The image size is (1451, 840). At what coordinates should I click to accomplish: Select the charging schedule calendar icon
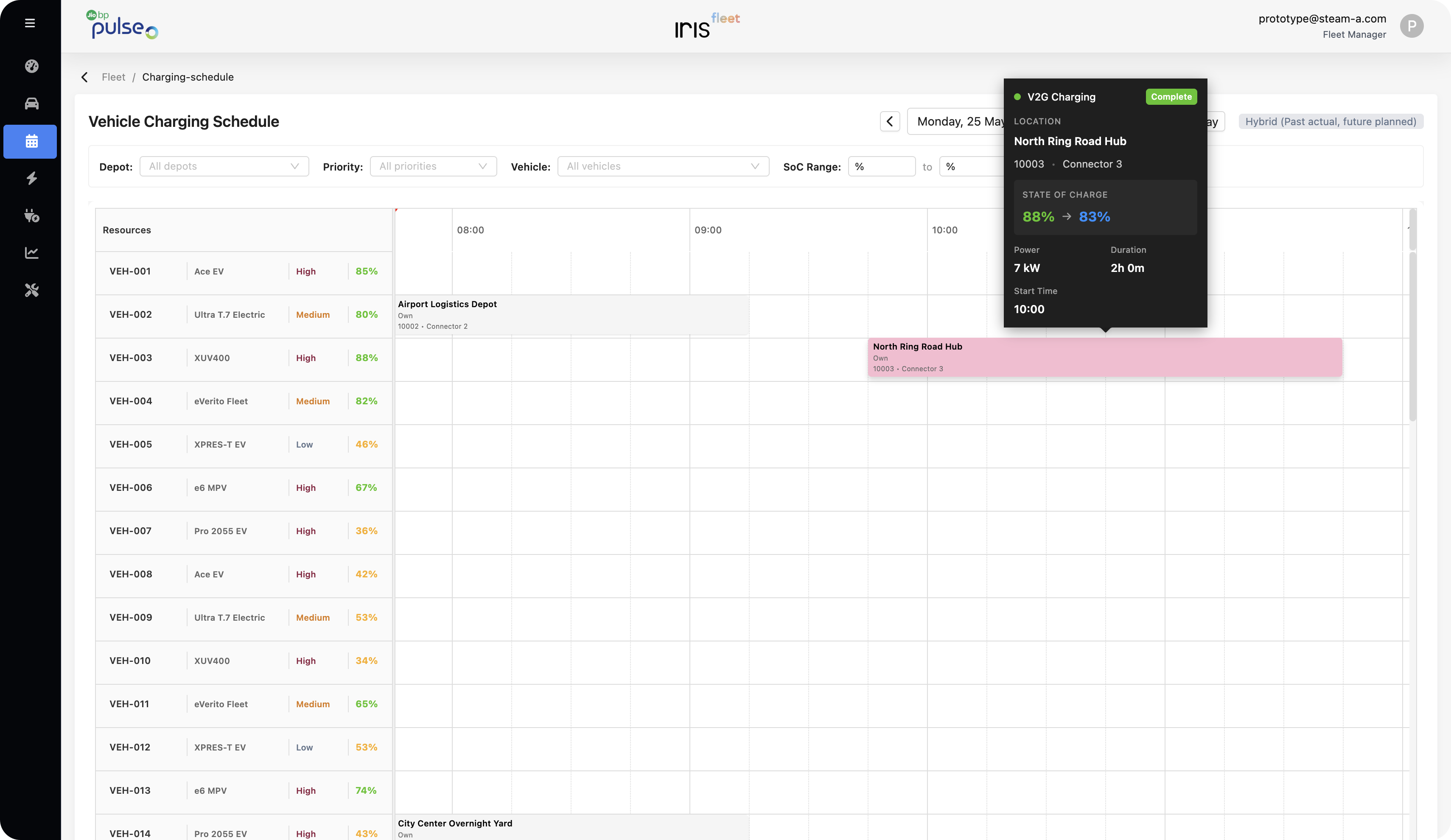[31, 142]
